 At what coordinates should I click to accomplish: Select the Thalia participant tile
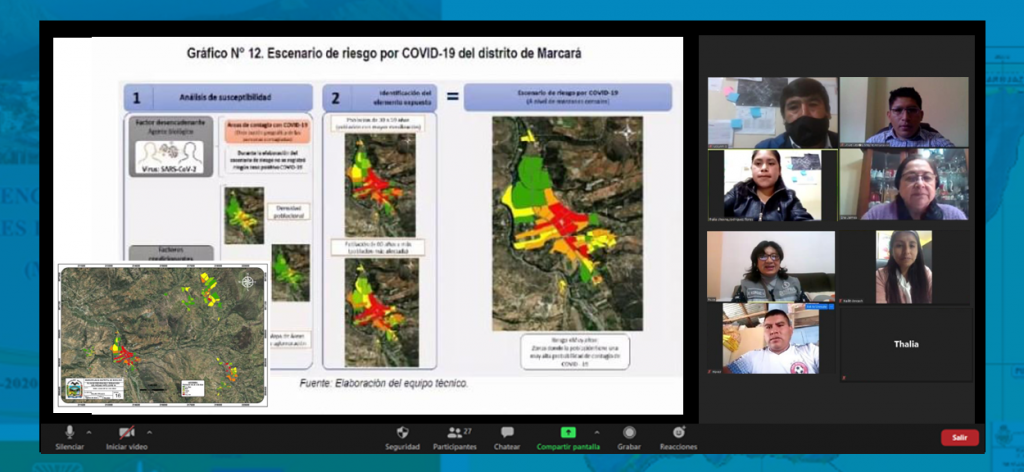coord(906,344)
